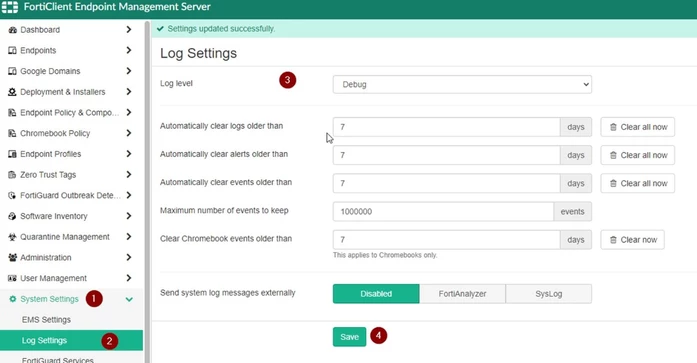
Task: Click the System Settings gear icon
Action: 12,299
